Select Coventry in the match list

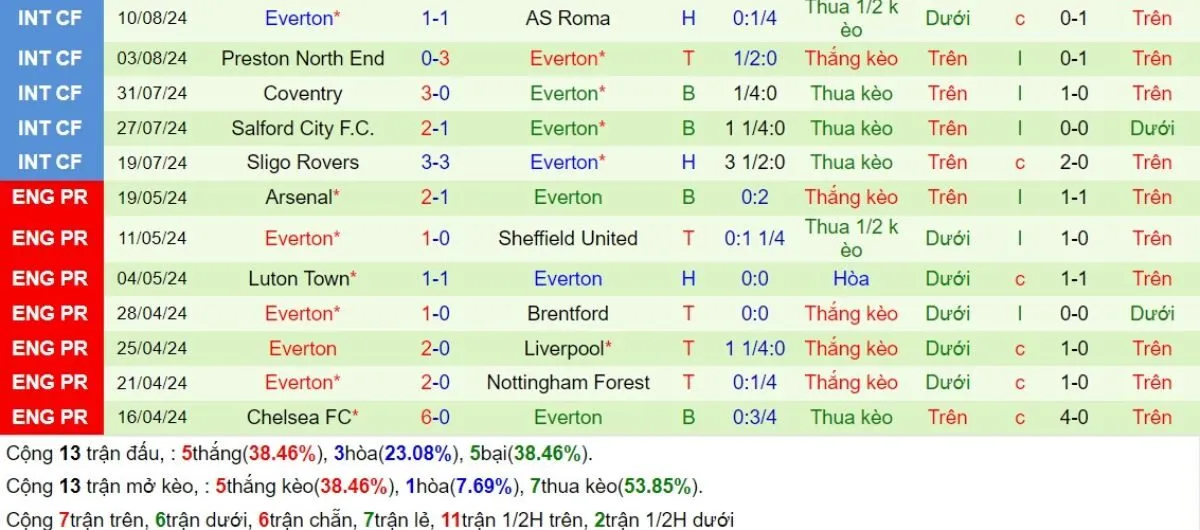click(302, 94)
